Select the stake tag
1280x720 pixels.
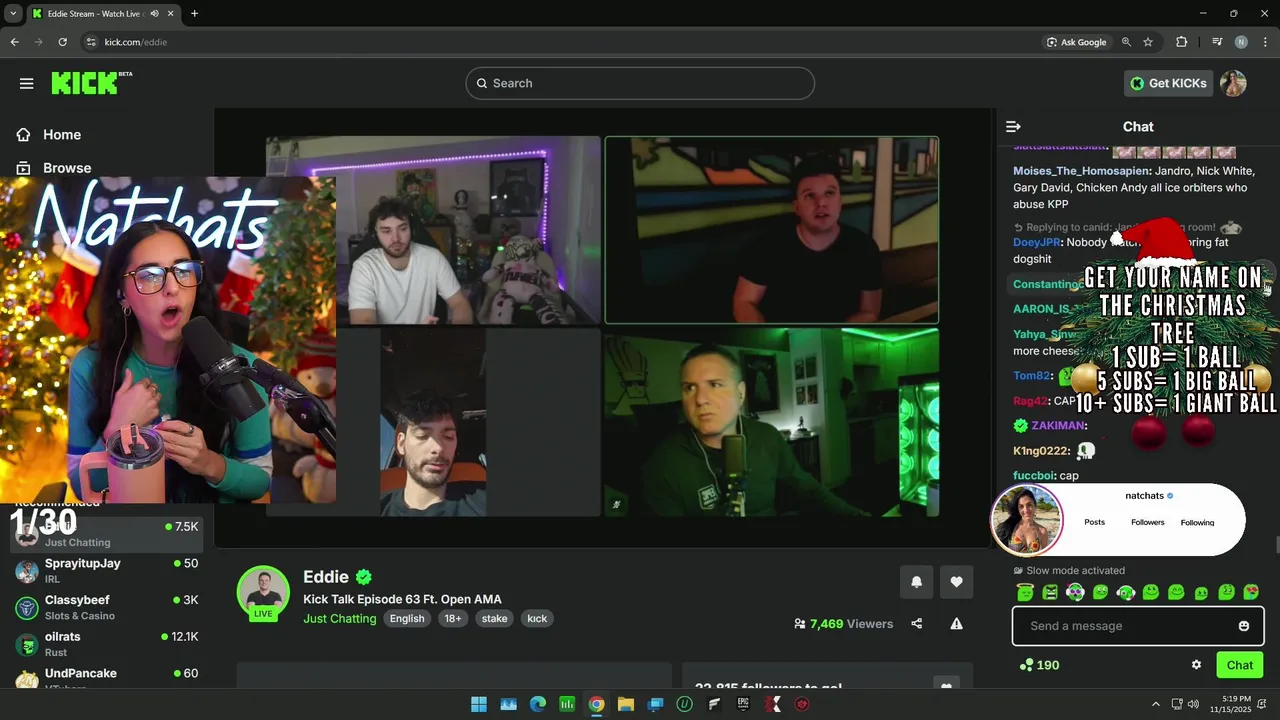tap(495, 618)
